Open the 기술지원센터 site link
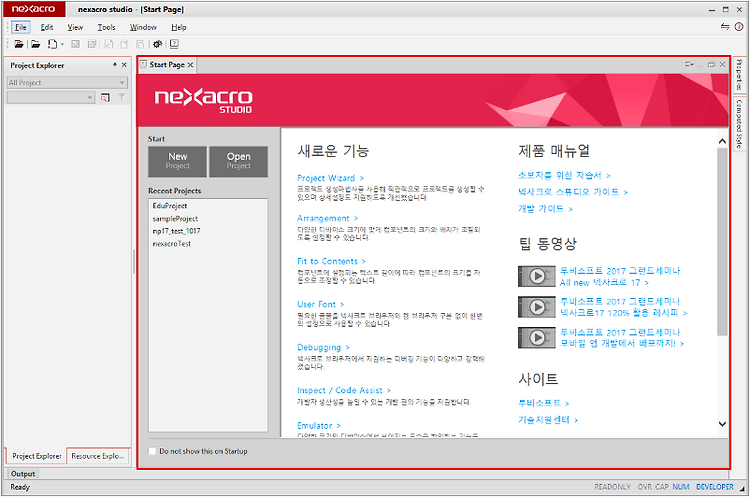Screen dimensions: 750x497 click(x=548, y=420)
